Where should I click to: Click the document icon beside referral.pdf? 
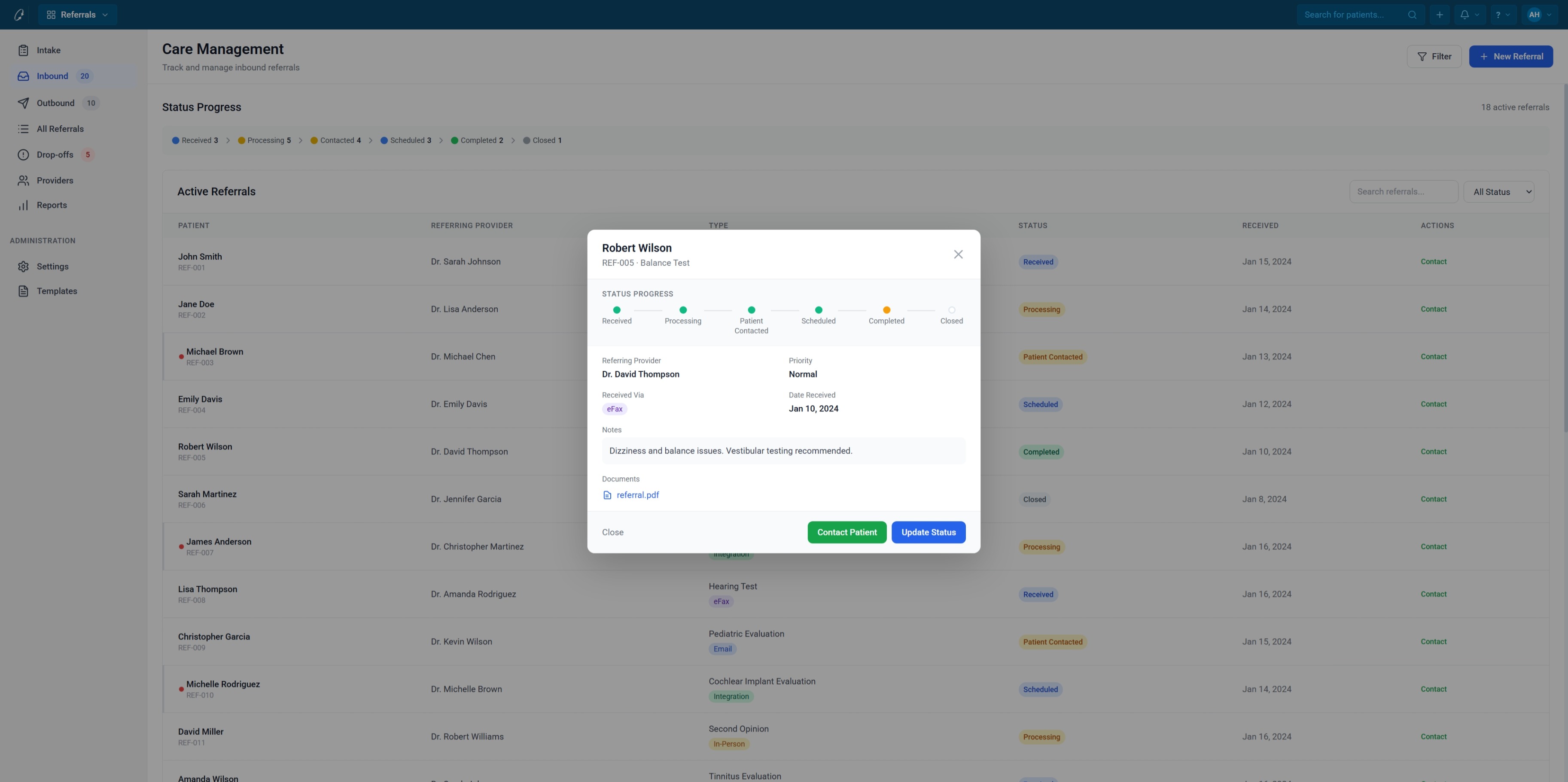tap(607, 495)
